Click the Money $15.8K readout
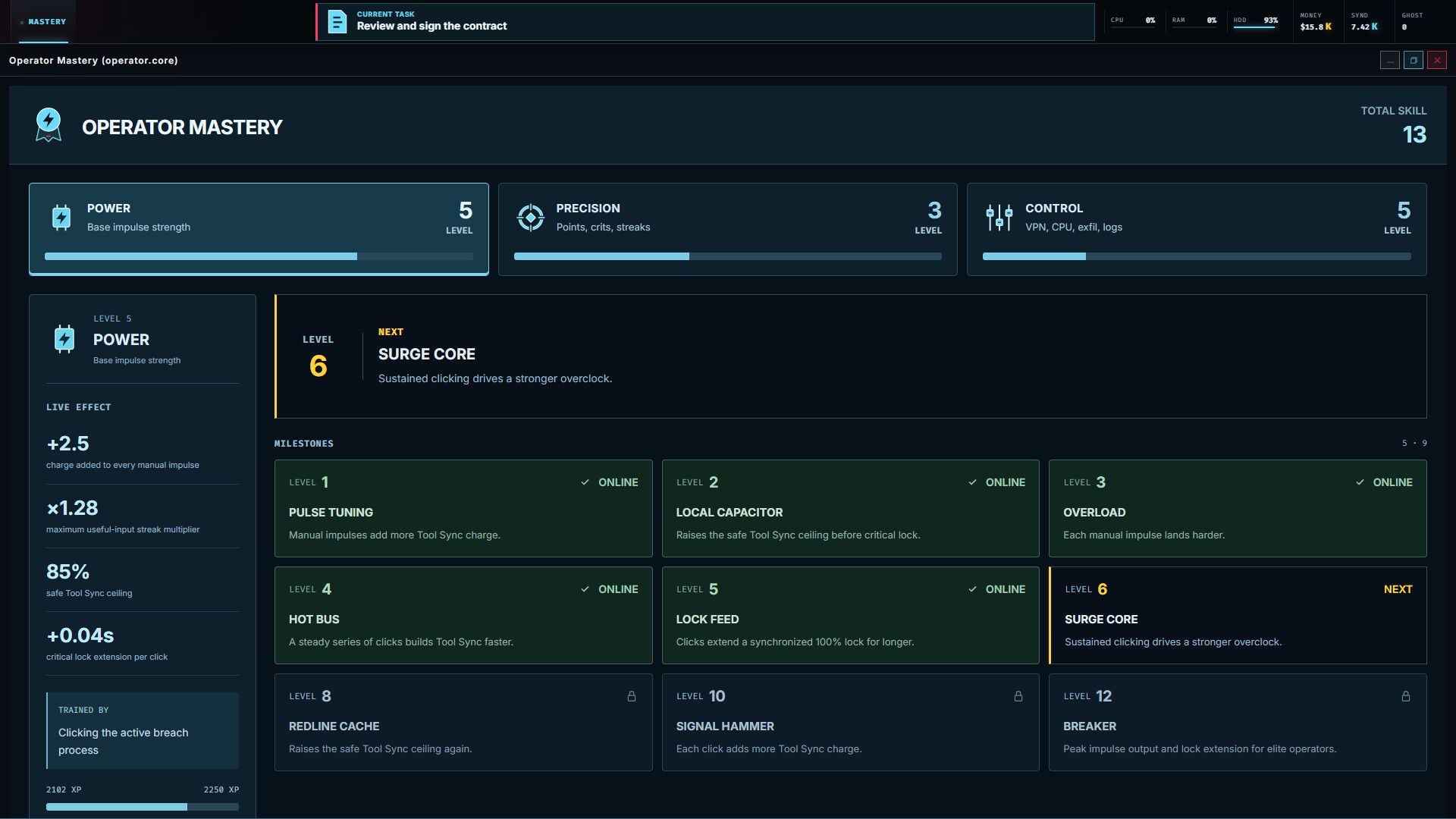 coord(1316,21)
